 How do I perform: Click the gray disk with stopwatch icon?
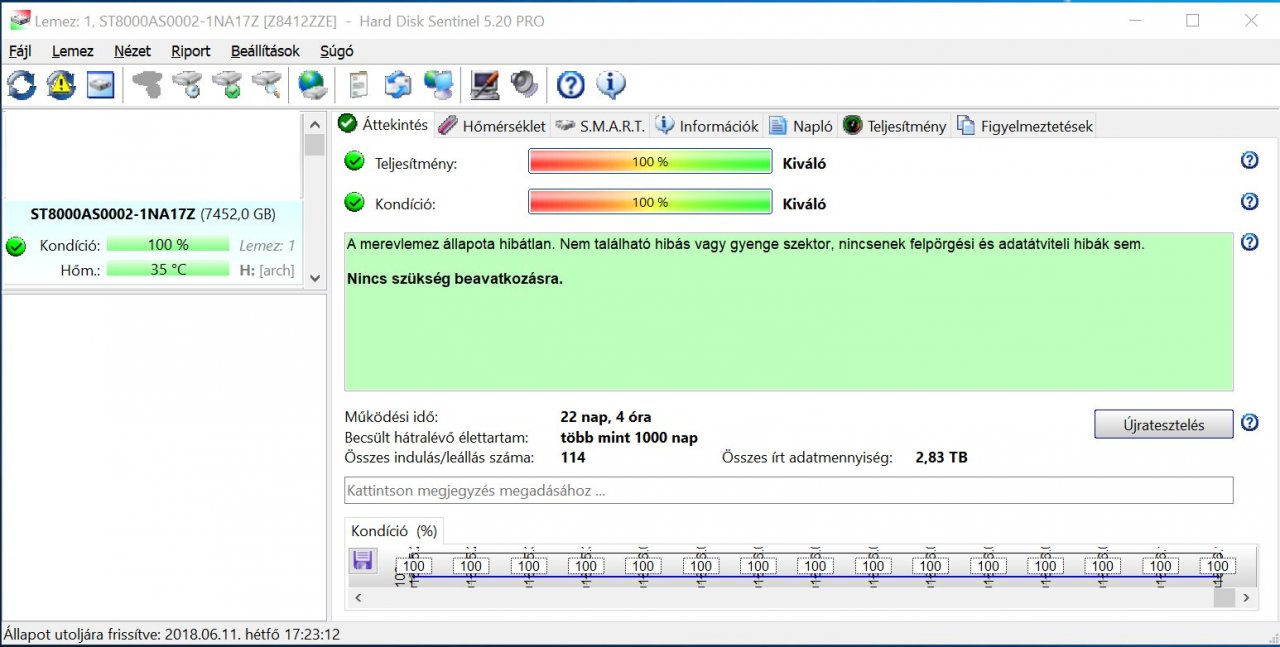187,85
